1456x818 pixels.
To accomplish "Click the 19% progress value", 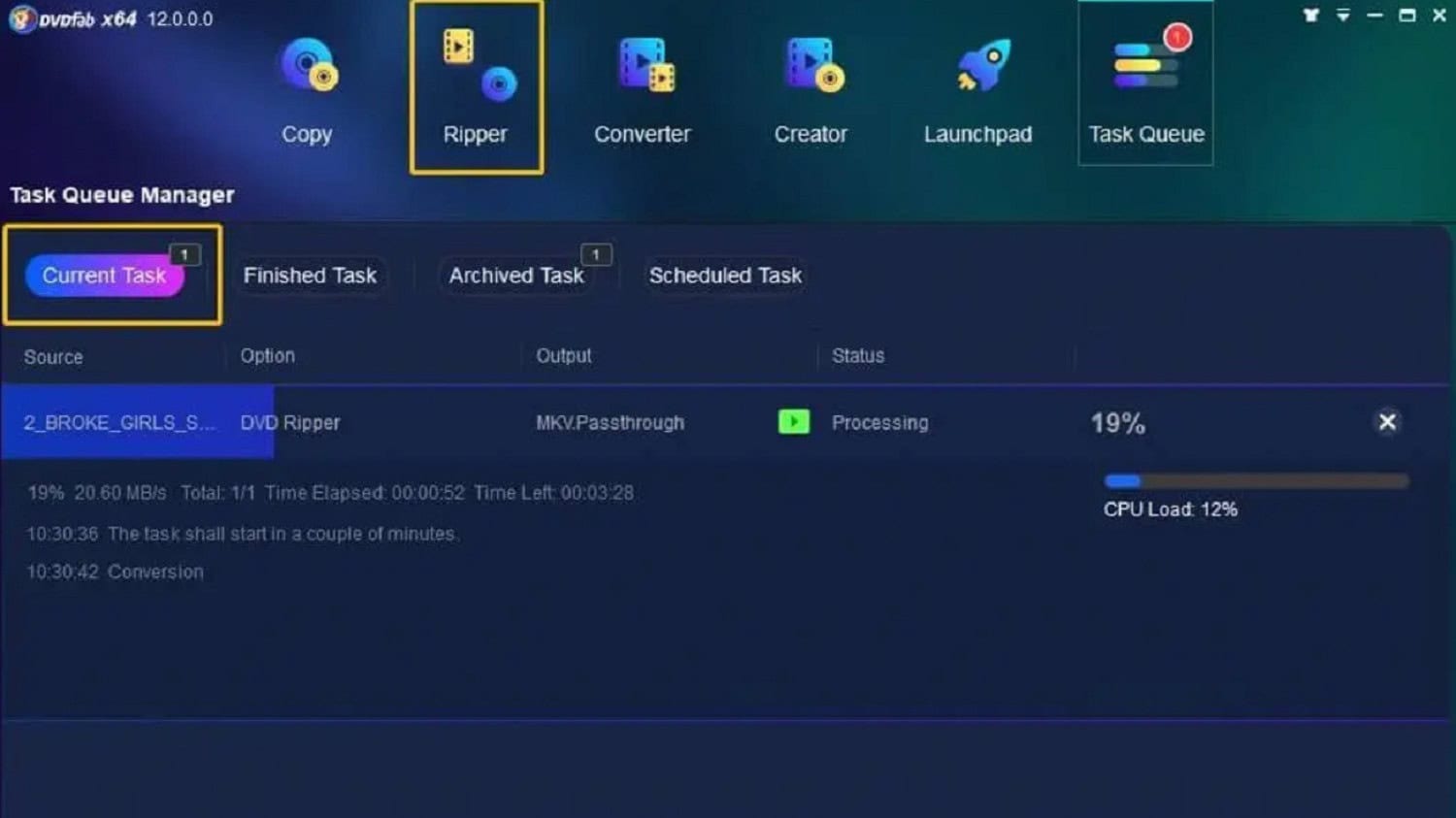I will tap(1118, 423).
